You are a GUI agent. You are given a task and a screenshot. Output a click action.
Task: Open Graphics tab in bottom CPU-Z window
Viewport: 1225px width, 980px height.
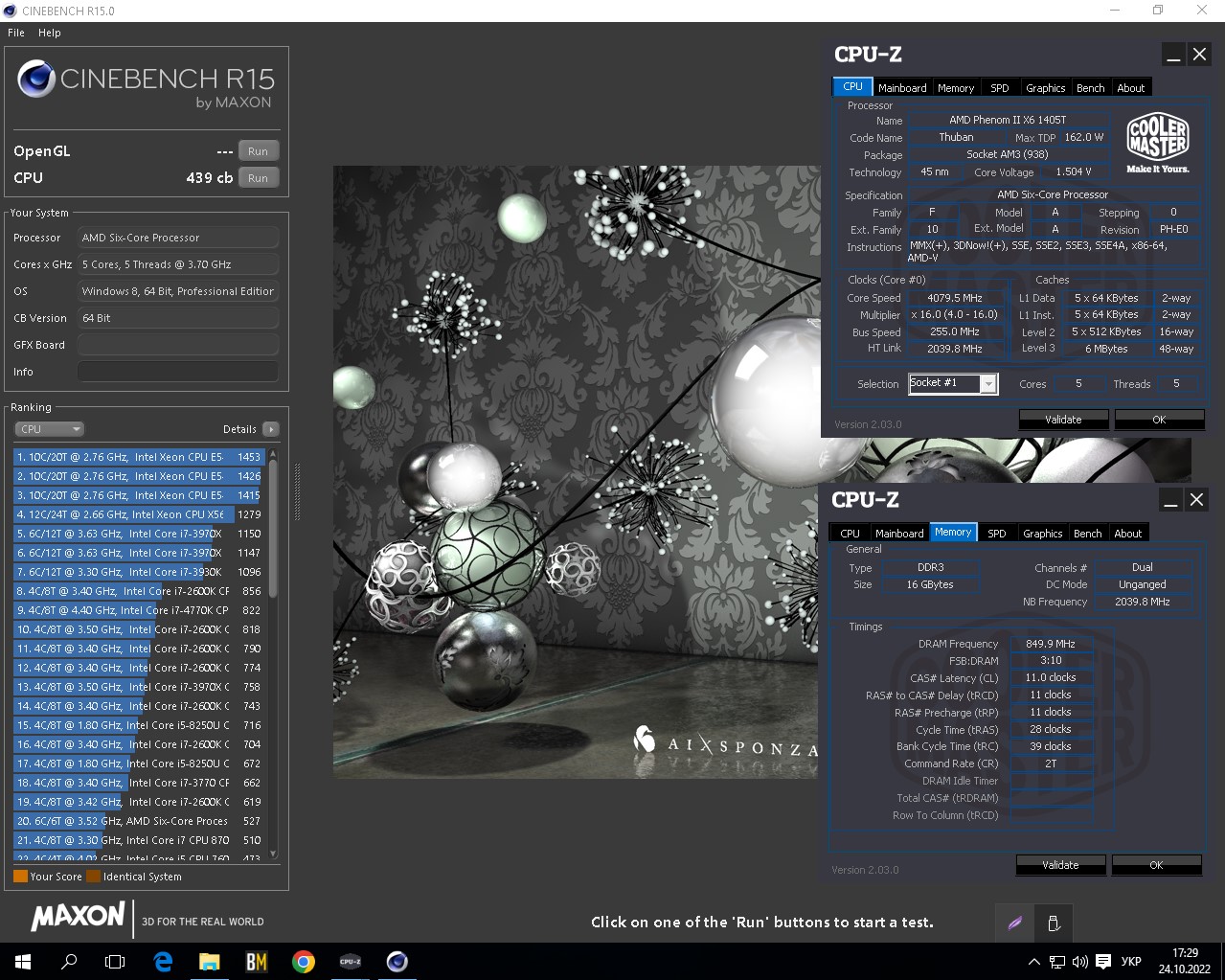point(1043,534)
